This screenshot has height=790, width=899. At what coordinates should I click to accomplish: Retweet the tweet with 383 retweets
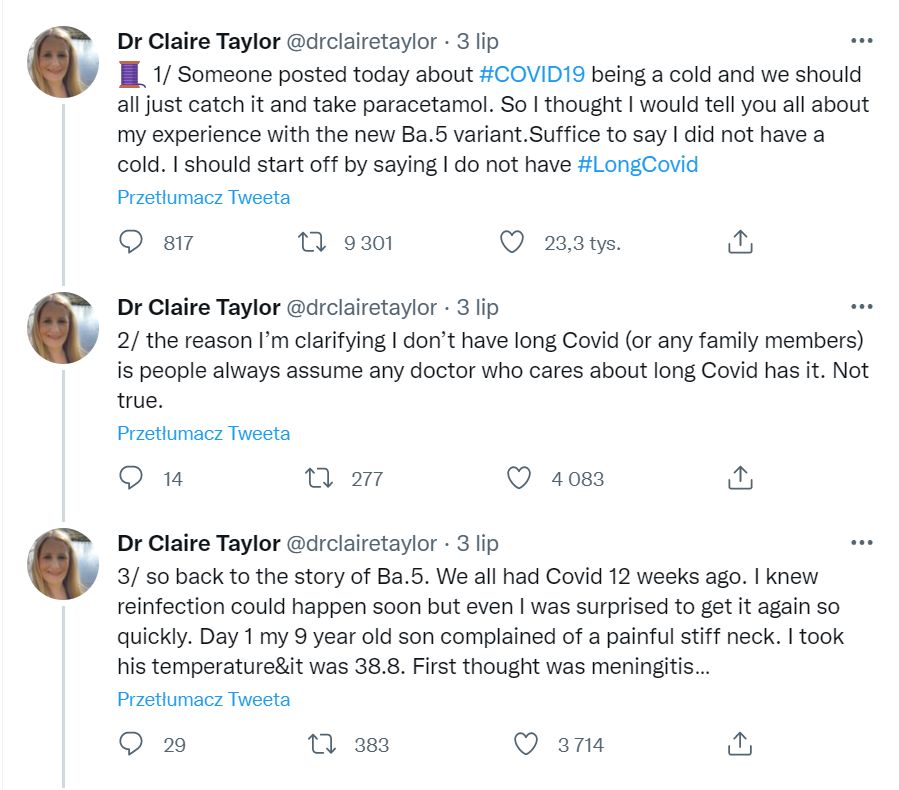pyautogui.click(x=322, y=744)
